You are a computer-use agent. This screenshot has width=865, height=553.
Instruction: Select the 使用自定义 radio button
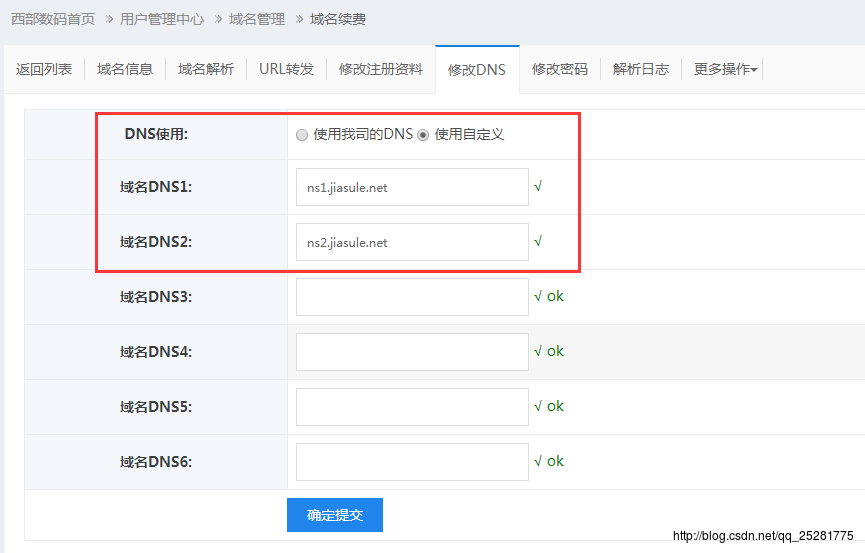pyautogui.click(x=423, y=135)
